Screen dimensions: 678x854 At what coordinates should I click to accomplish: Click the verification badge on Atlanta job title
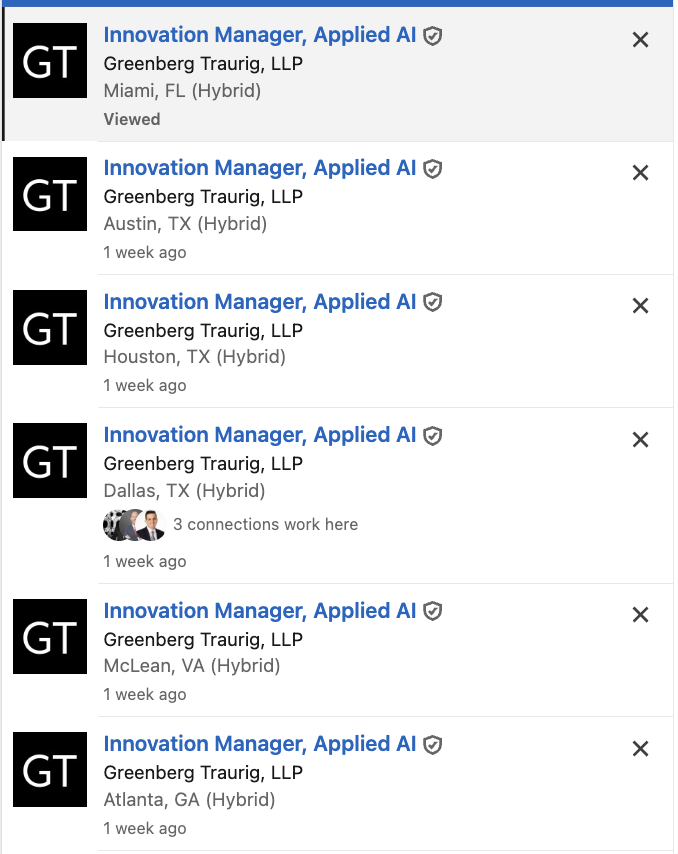pos(431,744)
